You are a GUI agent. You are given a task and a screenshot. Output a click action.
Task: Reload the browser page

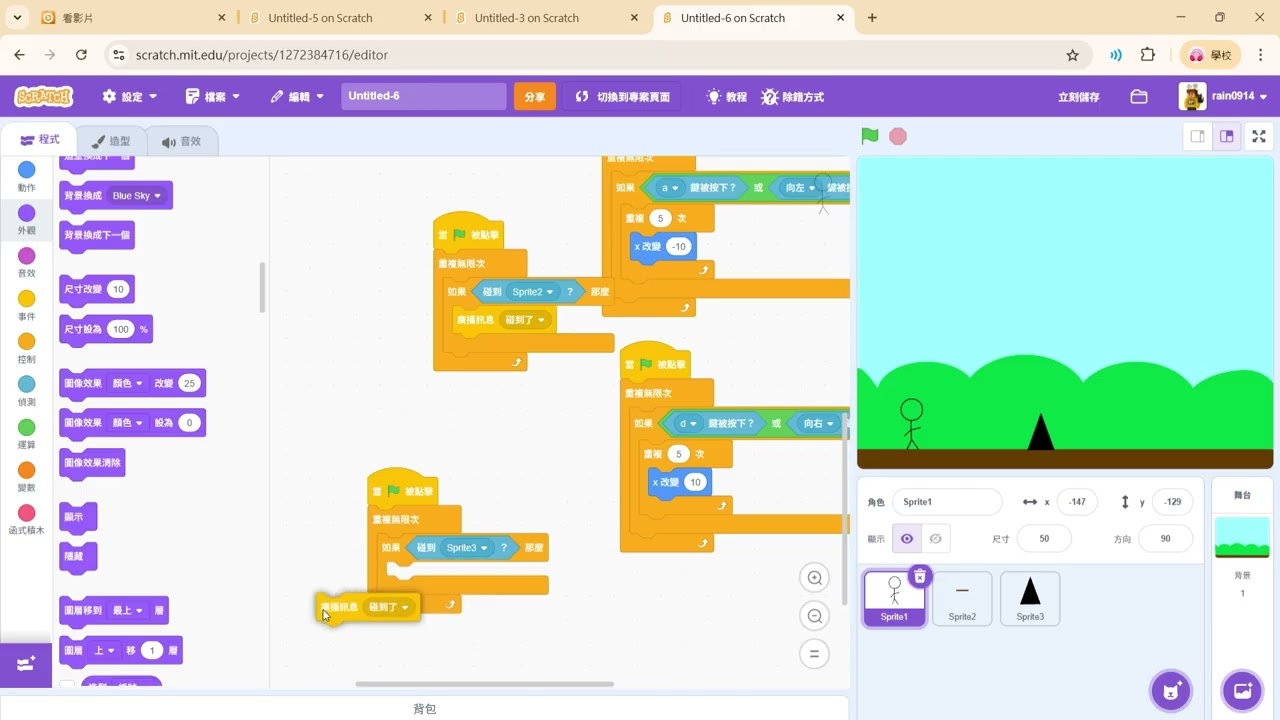click(x=81, y=55)
